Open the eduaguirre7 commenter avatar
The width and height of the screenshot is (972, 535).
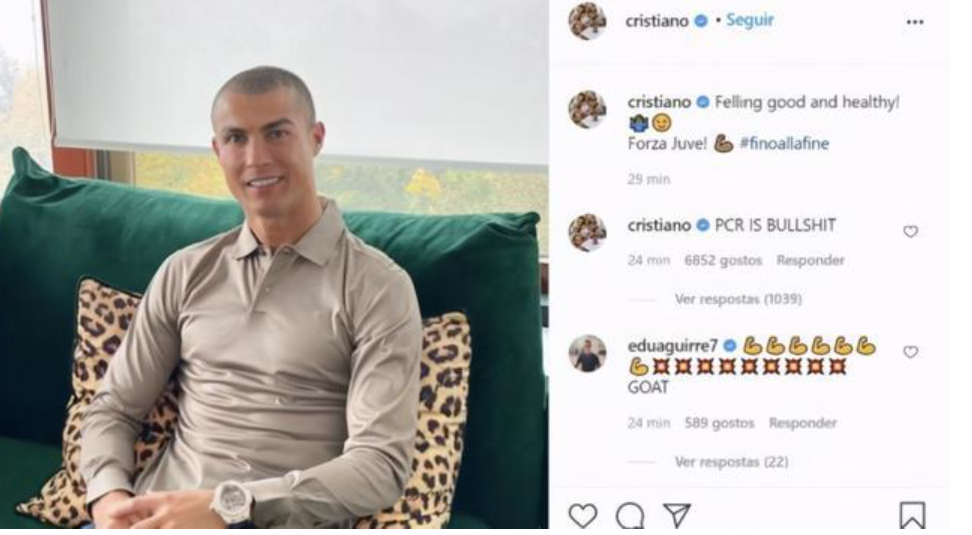coord(588,353)
